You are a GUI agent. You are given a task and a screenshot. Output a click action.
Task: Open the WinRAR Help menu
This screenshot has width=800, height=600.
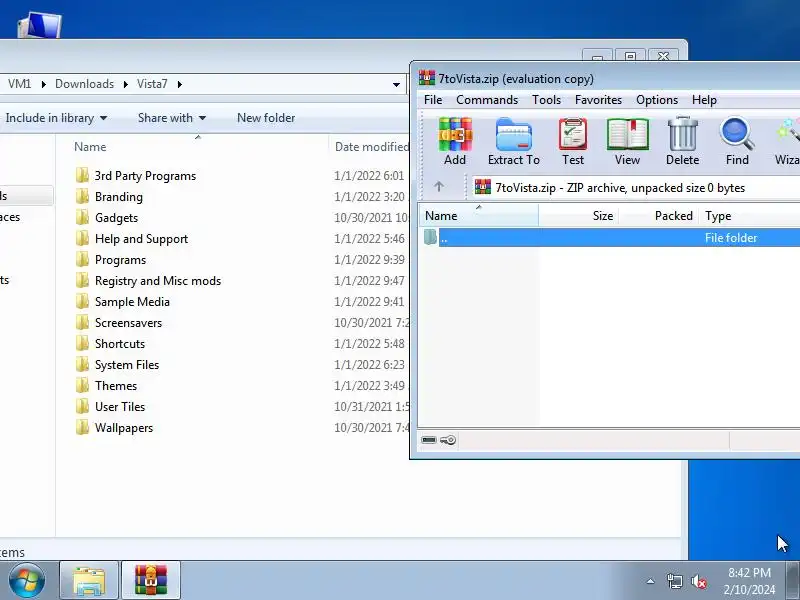click(704, 100)
